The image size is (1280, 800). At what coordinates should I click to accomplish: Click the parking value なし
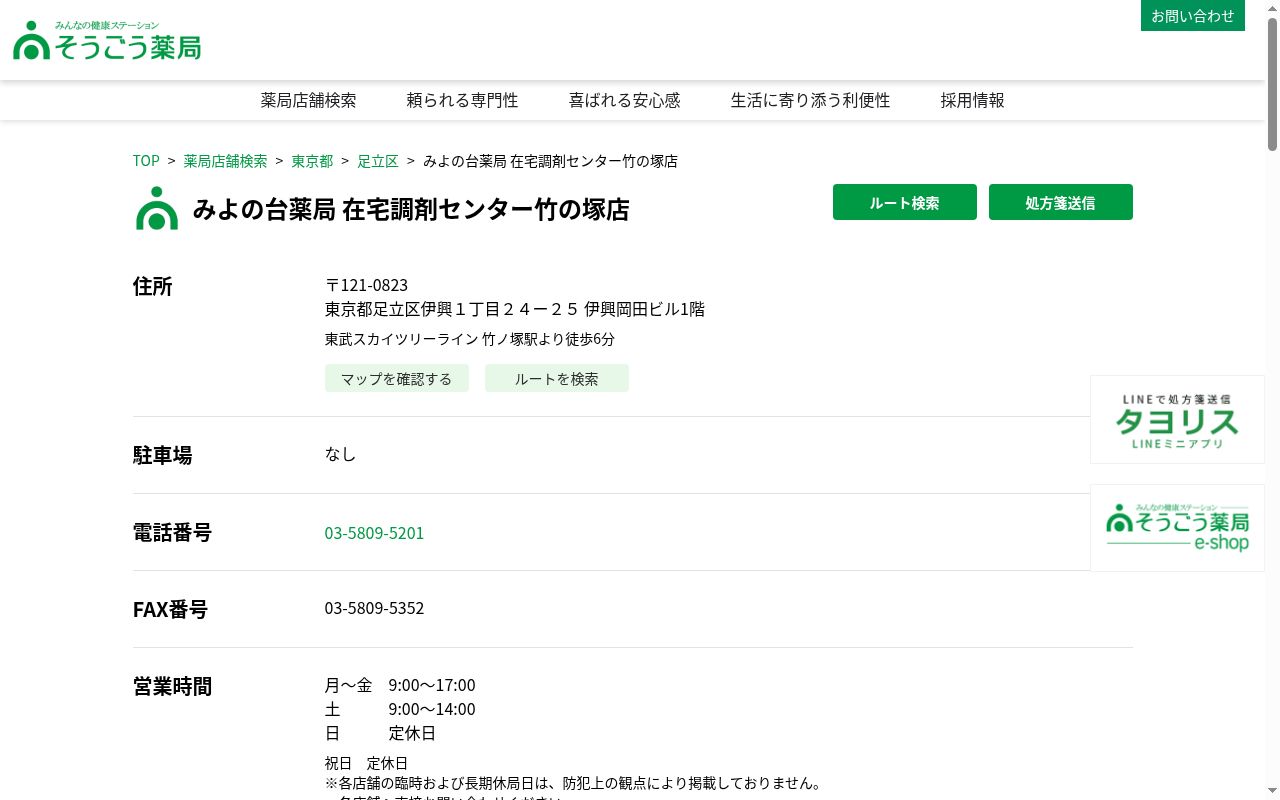click(341, 454)
